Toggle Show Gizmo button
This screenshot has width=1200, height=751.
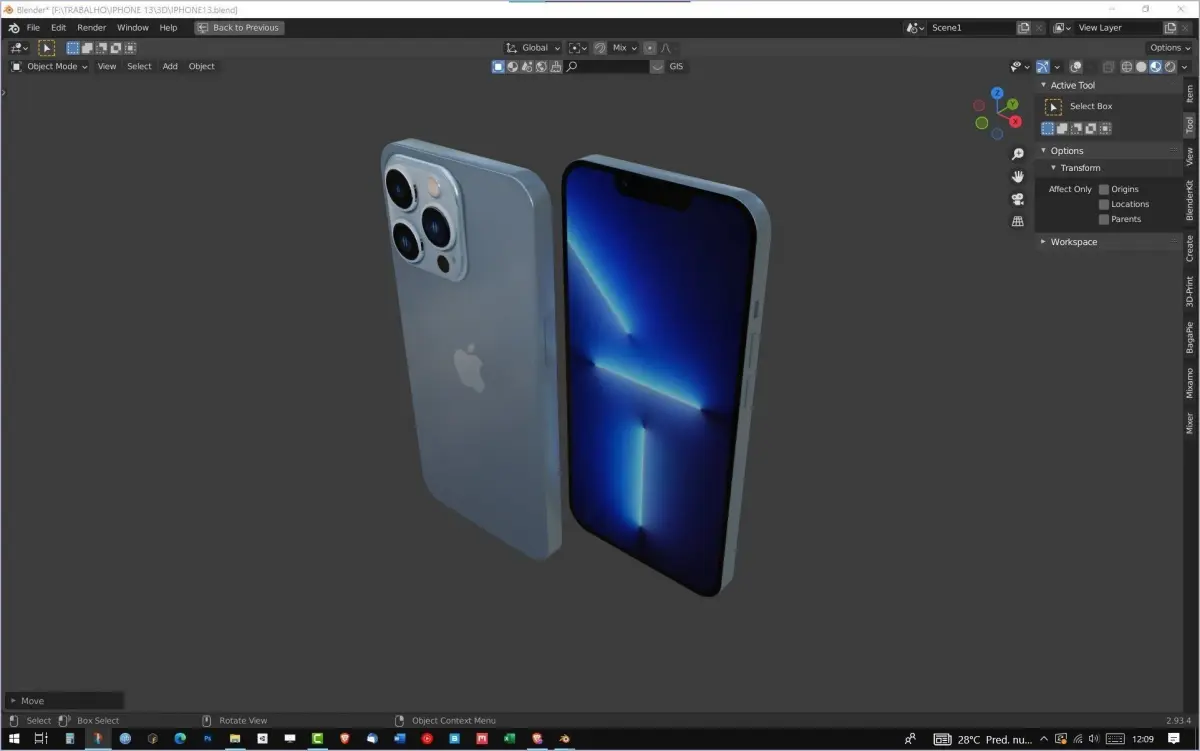click(1043, 67)
